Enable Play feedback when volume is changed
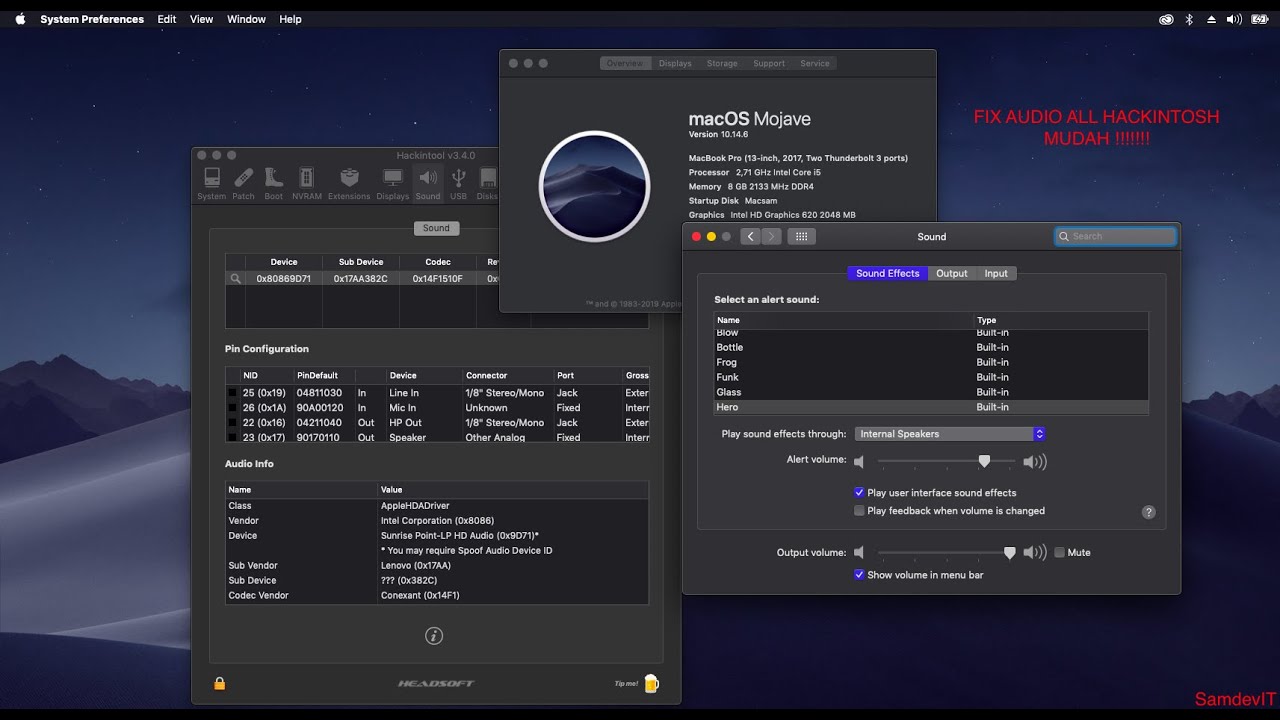This screenshot has height=720, width=1280. (x=859, y=511)
